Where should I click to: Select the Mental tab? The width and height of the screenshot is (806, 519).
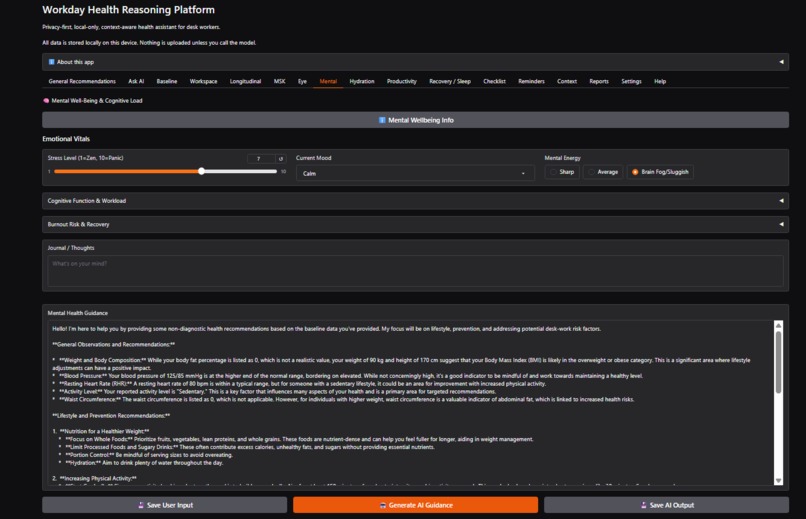click(x=328, y=81)
